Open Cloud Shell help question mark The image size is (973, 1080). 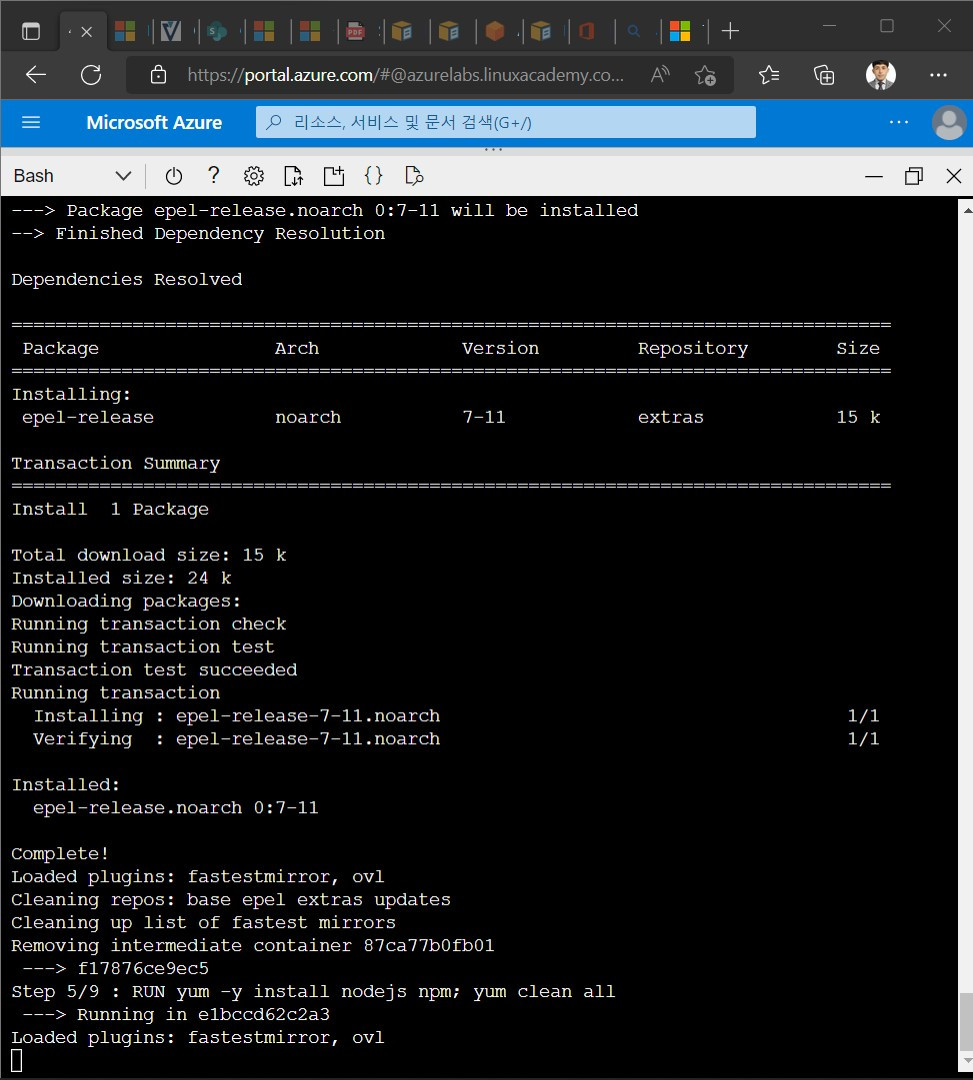tap(213, 176)
